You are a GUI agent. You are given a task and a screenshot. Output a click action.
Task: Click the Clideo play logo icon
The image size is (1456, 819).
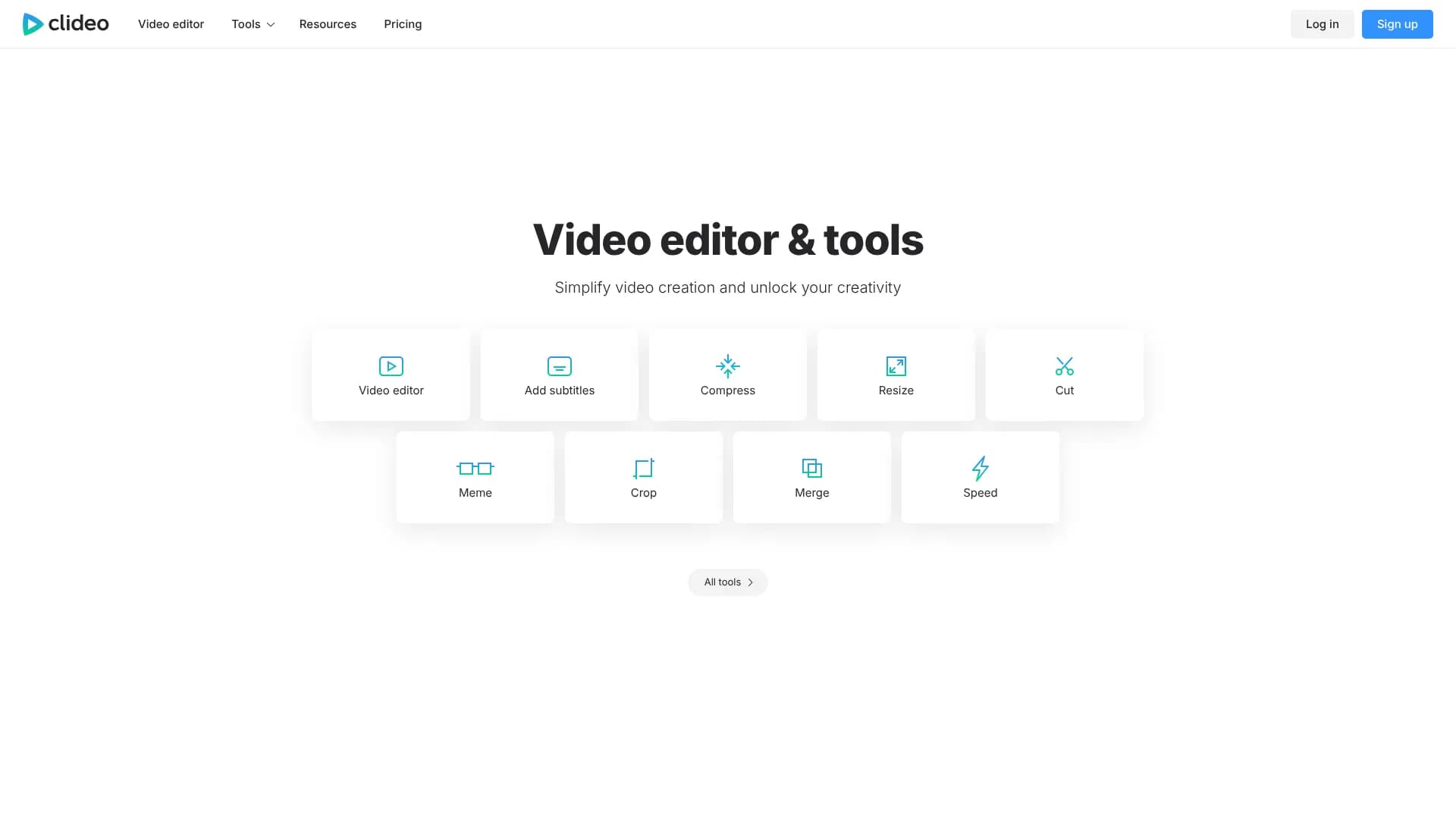click(32, 24)
